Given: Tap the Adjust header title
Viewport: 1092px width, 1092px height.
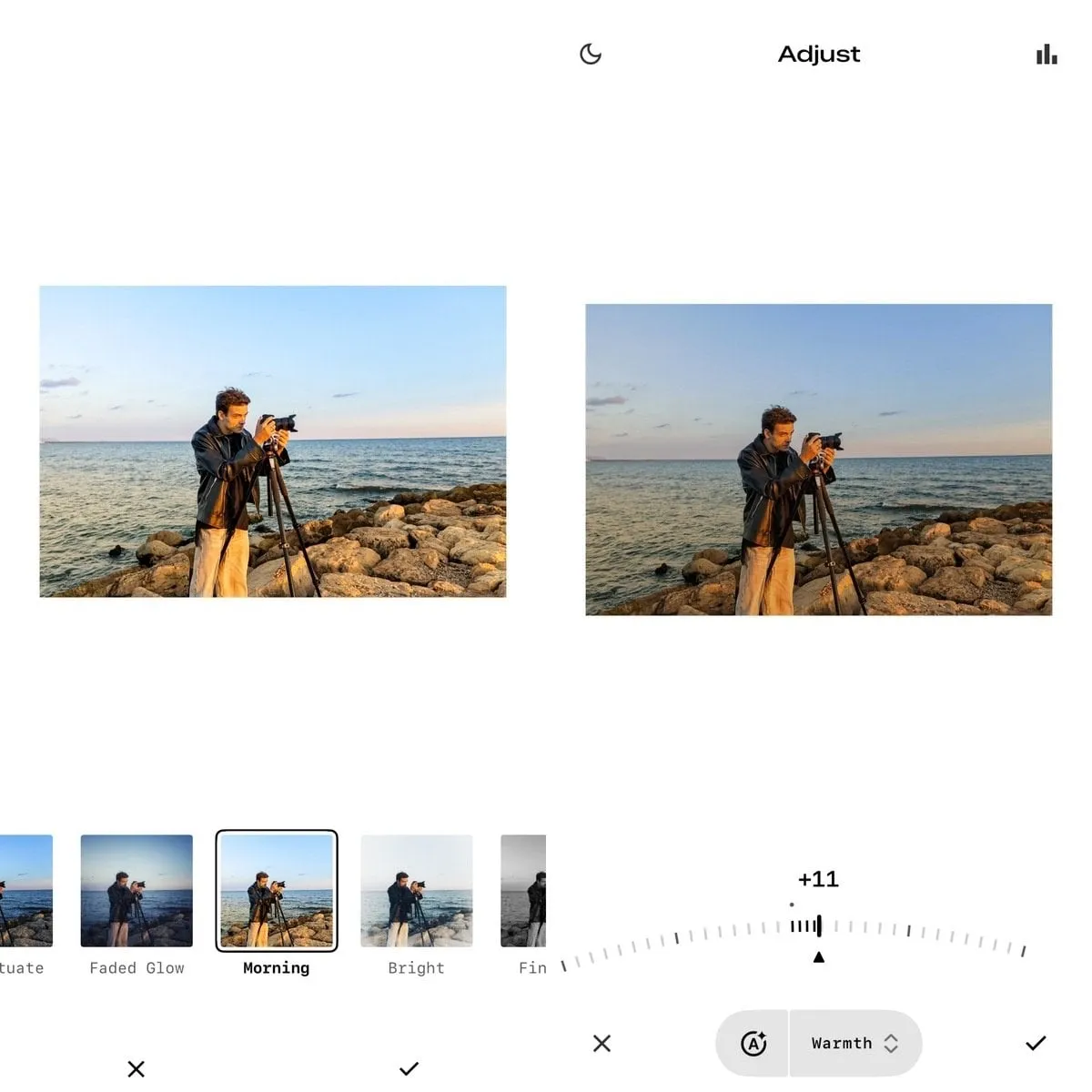Looking at the screenshot, I should point(818,55).
